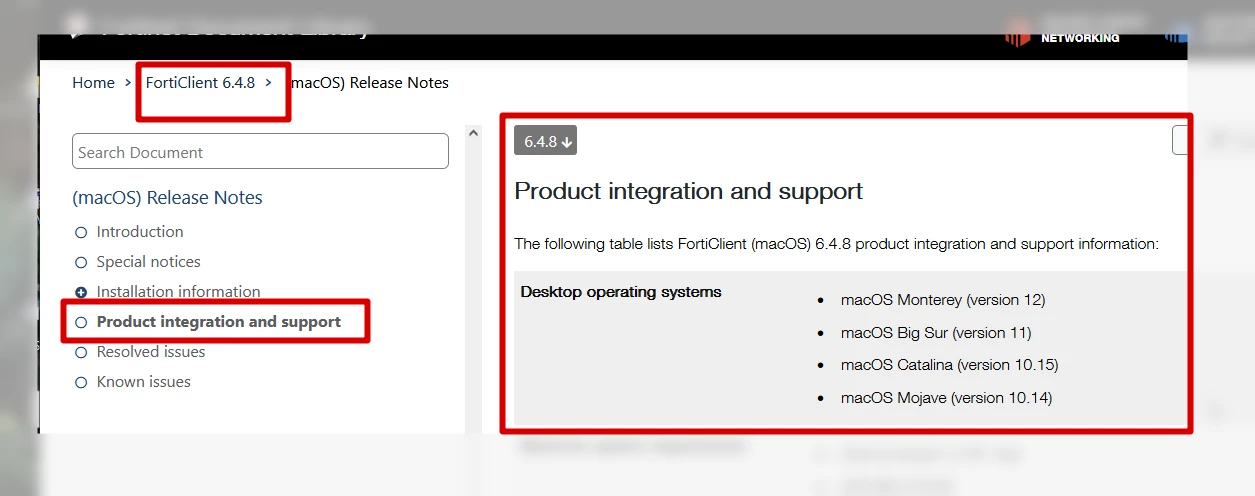1255x496 pixels.
Task: Click the circle bullet beside Introduction
Action: (81, 232)
